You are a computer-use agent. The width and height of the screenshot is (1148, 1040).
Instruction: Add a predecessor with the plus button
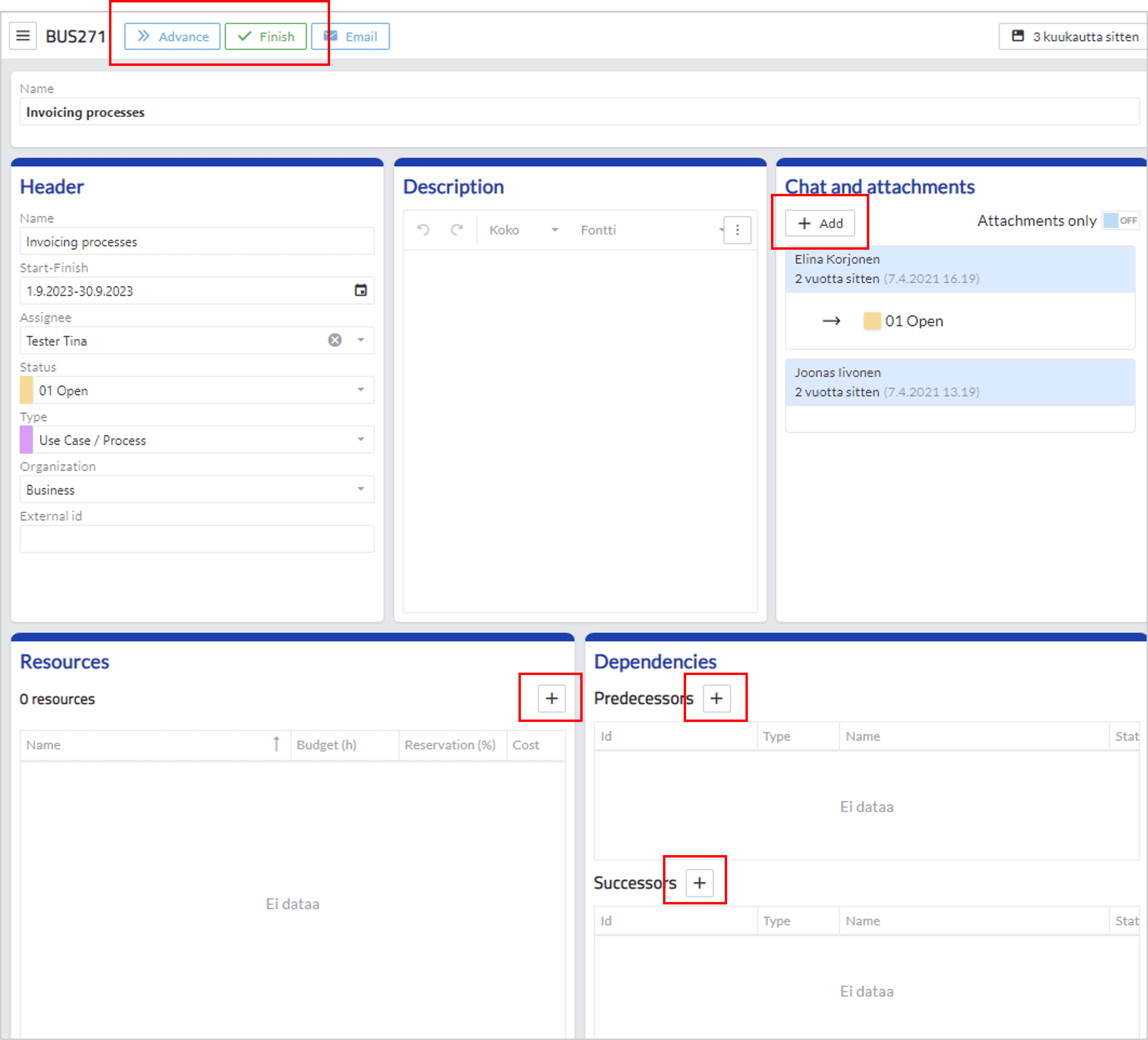716,698
